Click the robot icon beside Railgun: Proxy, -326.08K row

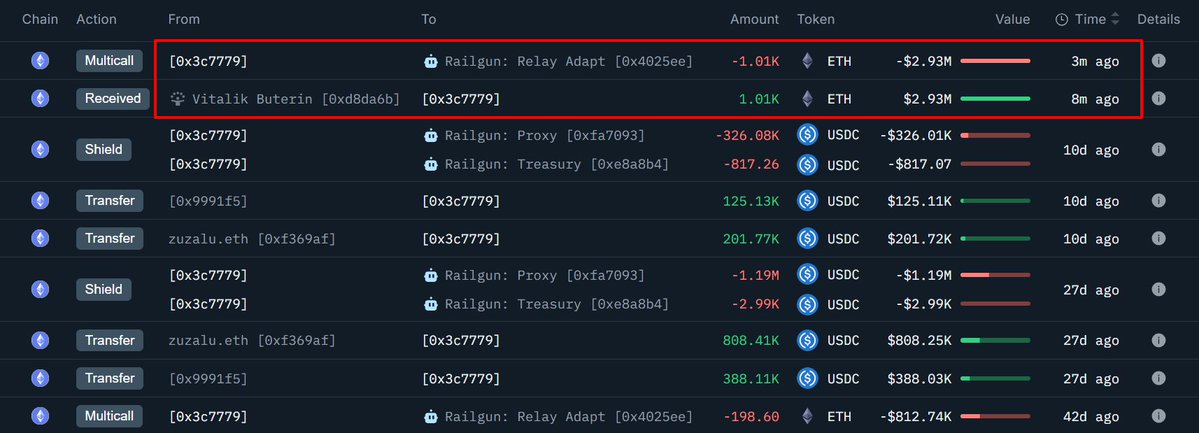click(x=431, y=135)
